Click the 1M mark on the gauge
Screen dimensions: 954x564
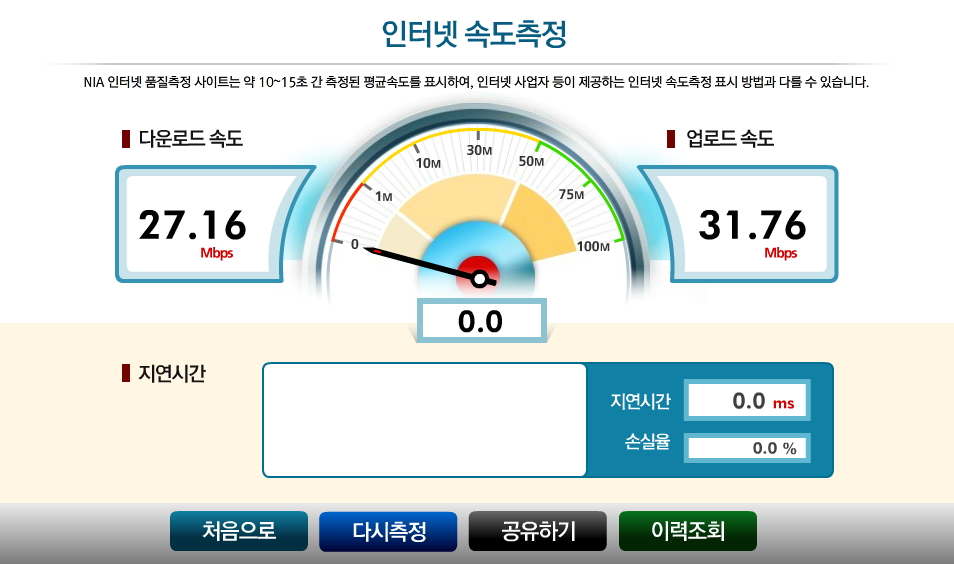[x=383, y=197]
